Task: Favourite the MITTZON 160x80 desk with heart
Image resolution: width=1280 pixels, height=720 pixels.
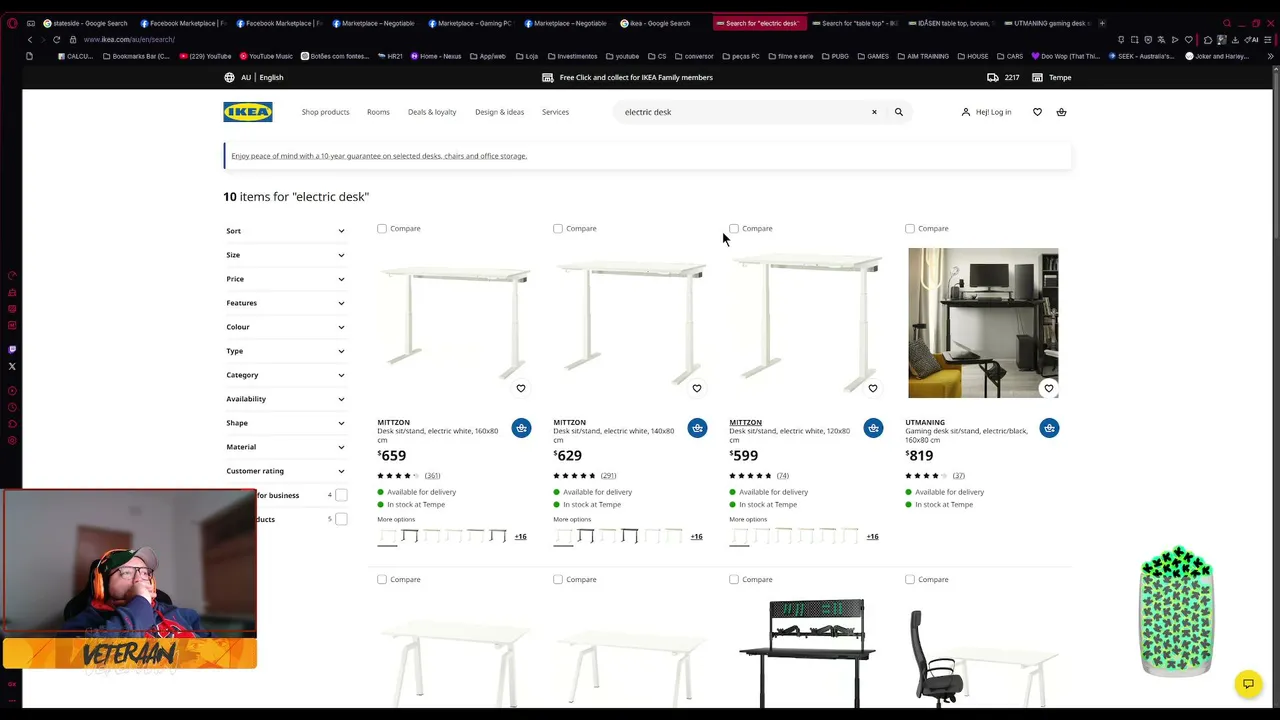Action: 521,388
